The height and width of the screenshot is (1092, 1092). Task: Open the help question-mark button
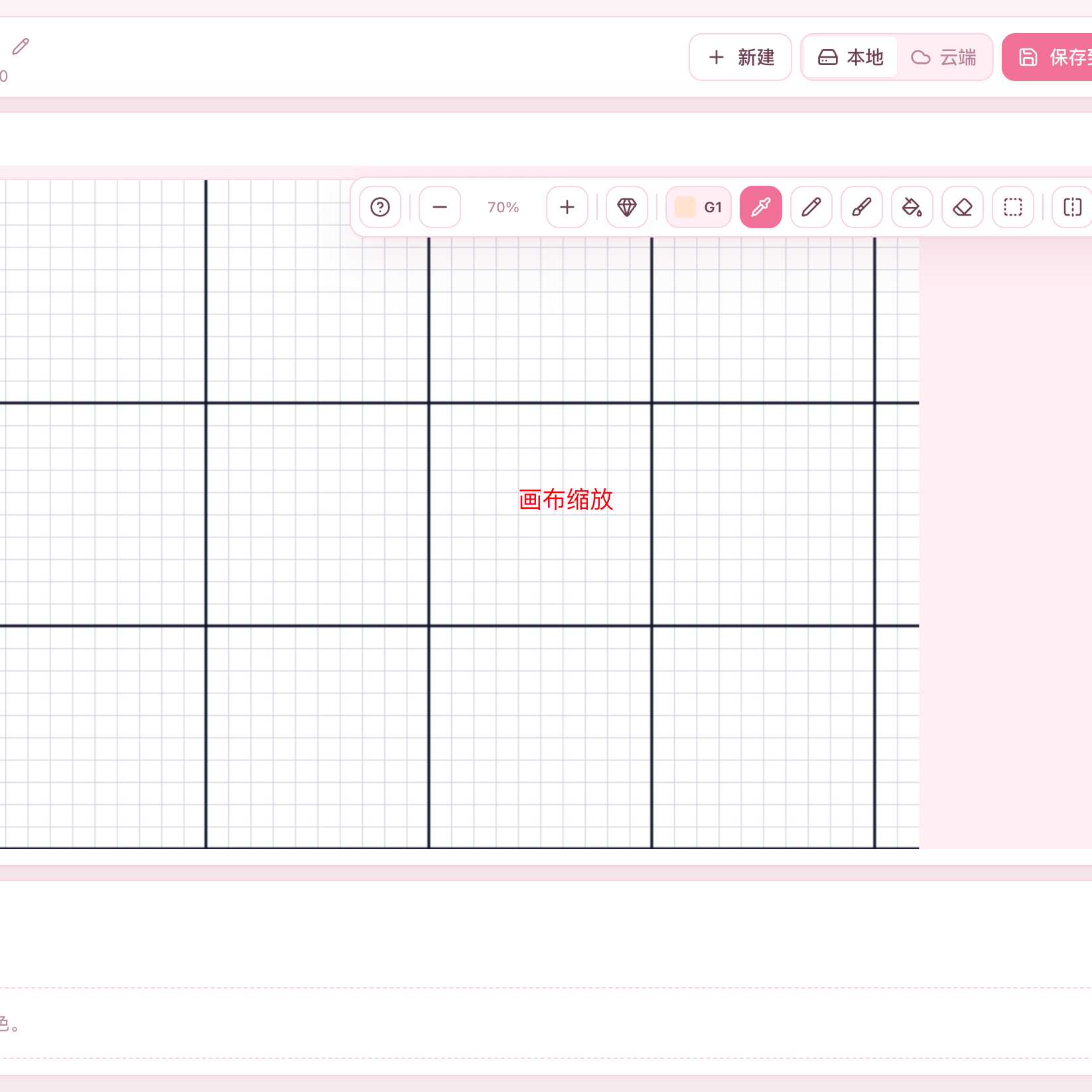click(x=380, y=207)
